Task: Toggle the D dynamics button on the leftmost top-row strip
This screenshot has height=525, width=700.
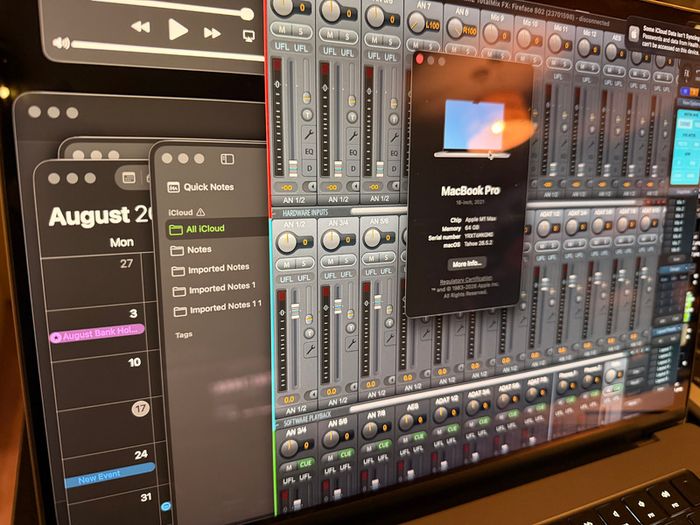Action: click(309, 169)
